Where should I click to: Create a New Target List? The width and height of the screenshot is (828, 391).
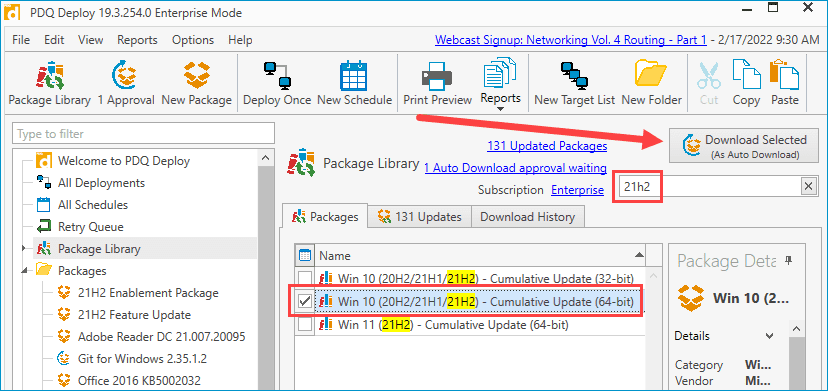point(575,83)
